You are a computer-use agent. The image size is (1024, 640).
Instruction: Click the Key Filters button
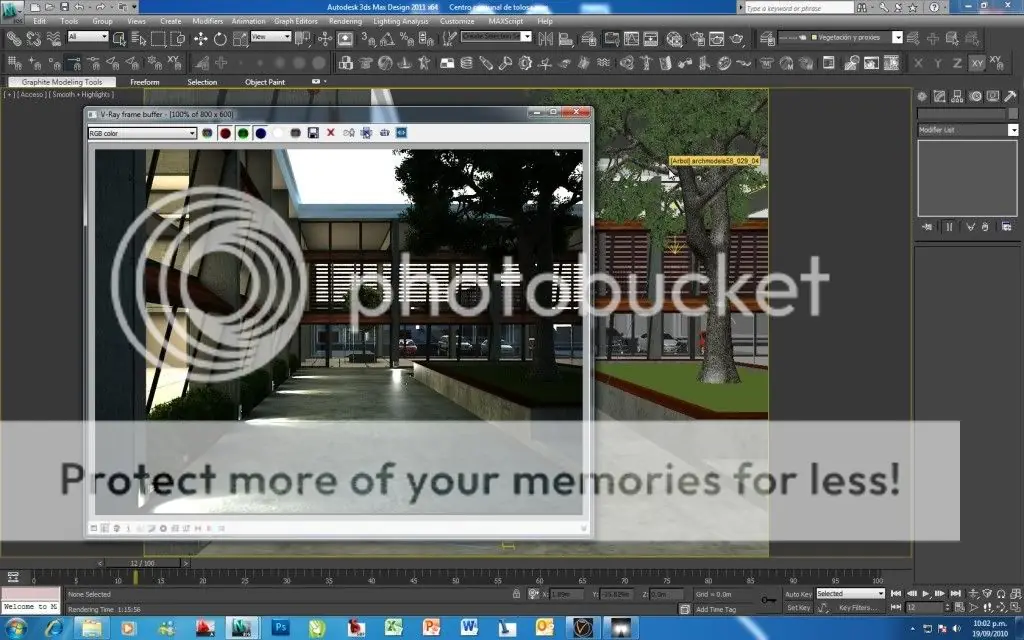click(x=858, y=607)
